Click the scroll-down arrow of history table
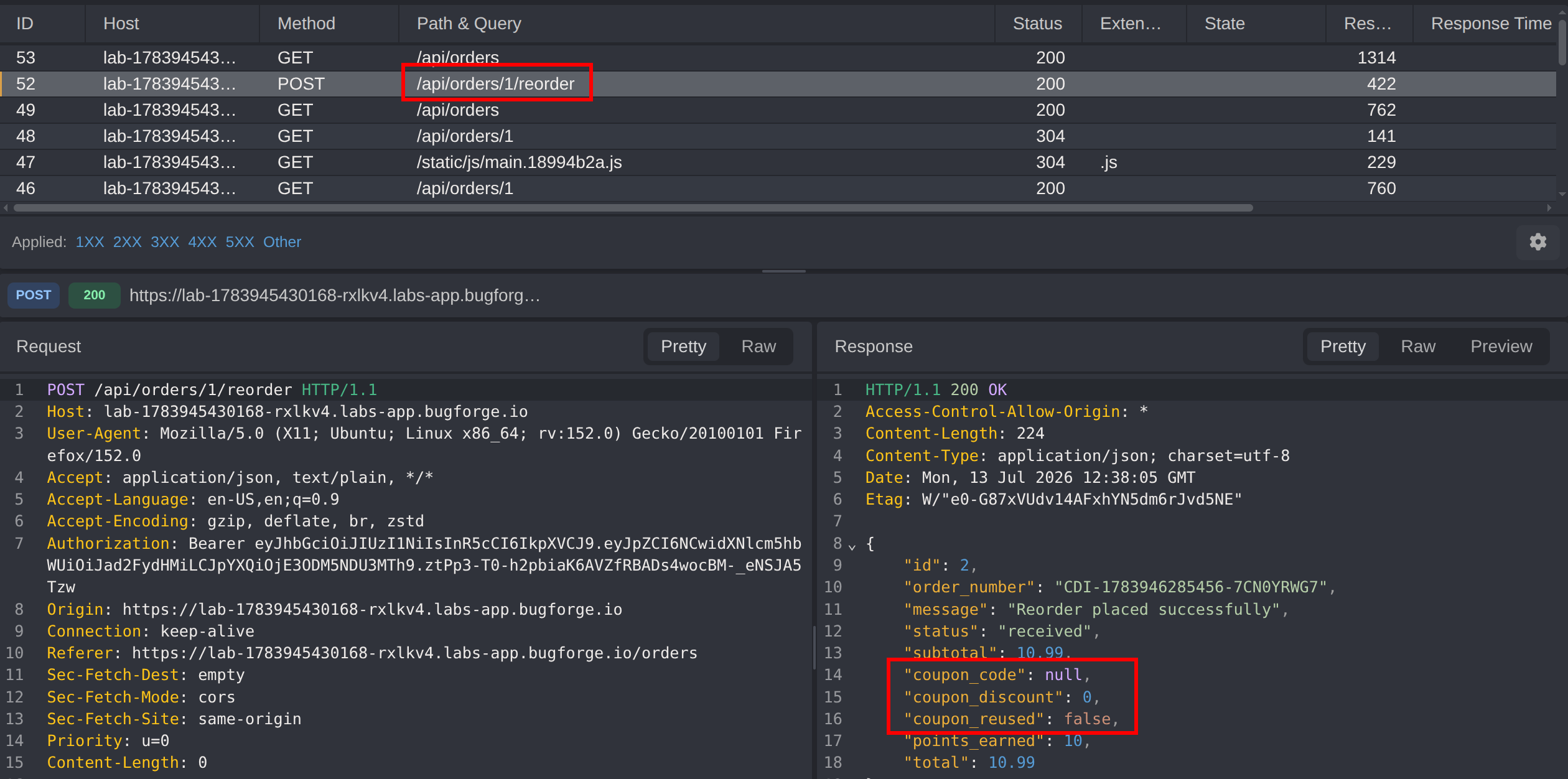The height and width of the screenshot is (779, 1568). pyautogui.click(x=1562, y=194)
